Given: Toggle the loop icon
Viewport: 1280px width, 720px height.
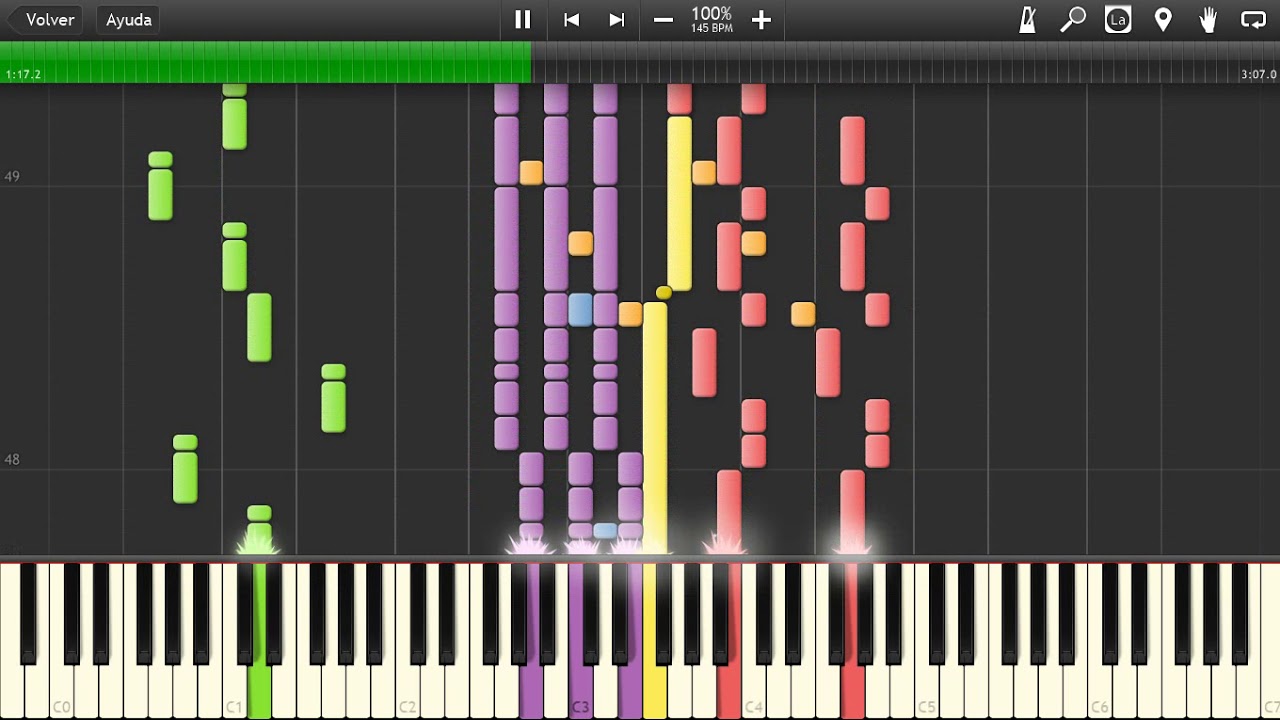Looking at the screenshot, I should click(x=1253, y=20).
